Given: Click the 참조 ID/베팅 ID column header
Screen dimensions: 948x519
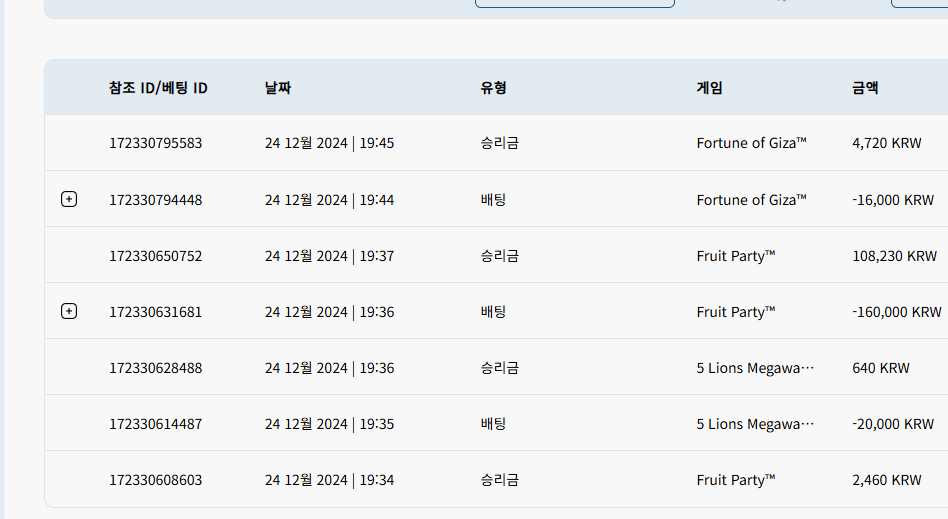Looking at the screenshot, I should [158, 88].
